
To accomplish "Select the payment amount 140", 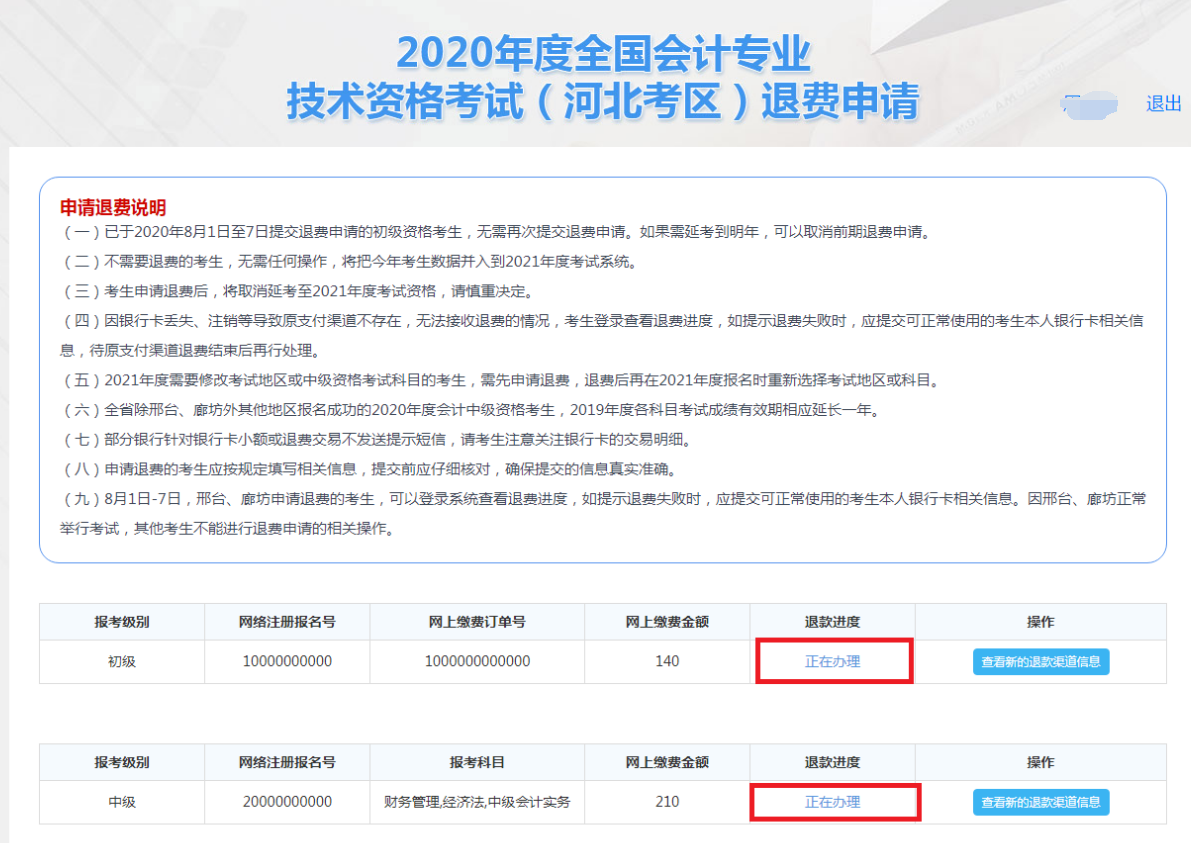I will pyautogui.click(x=667, y=661).
